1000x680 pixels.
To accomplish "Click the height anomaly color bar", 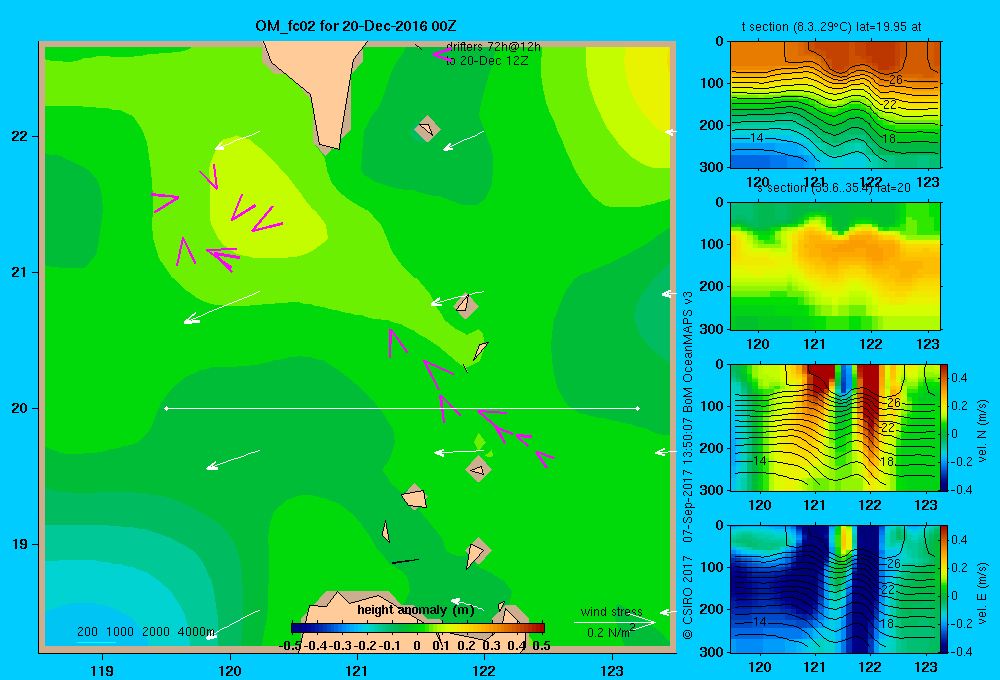I will pyautogui.click(x=417, y=628).
